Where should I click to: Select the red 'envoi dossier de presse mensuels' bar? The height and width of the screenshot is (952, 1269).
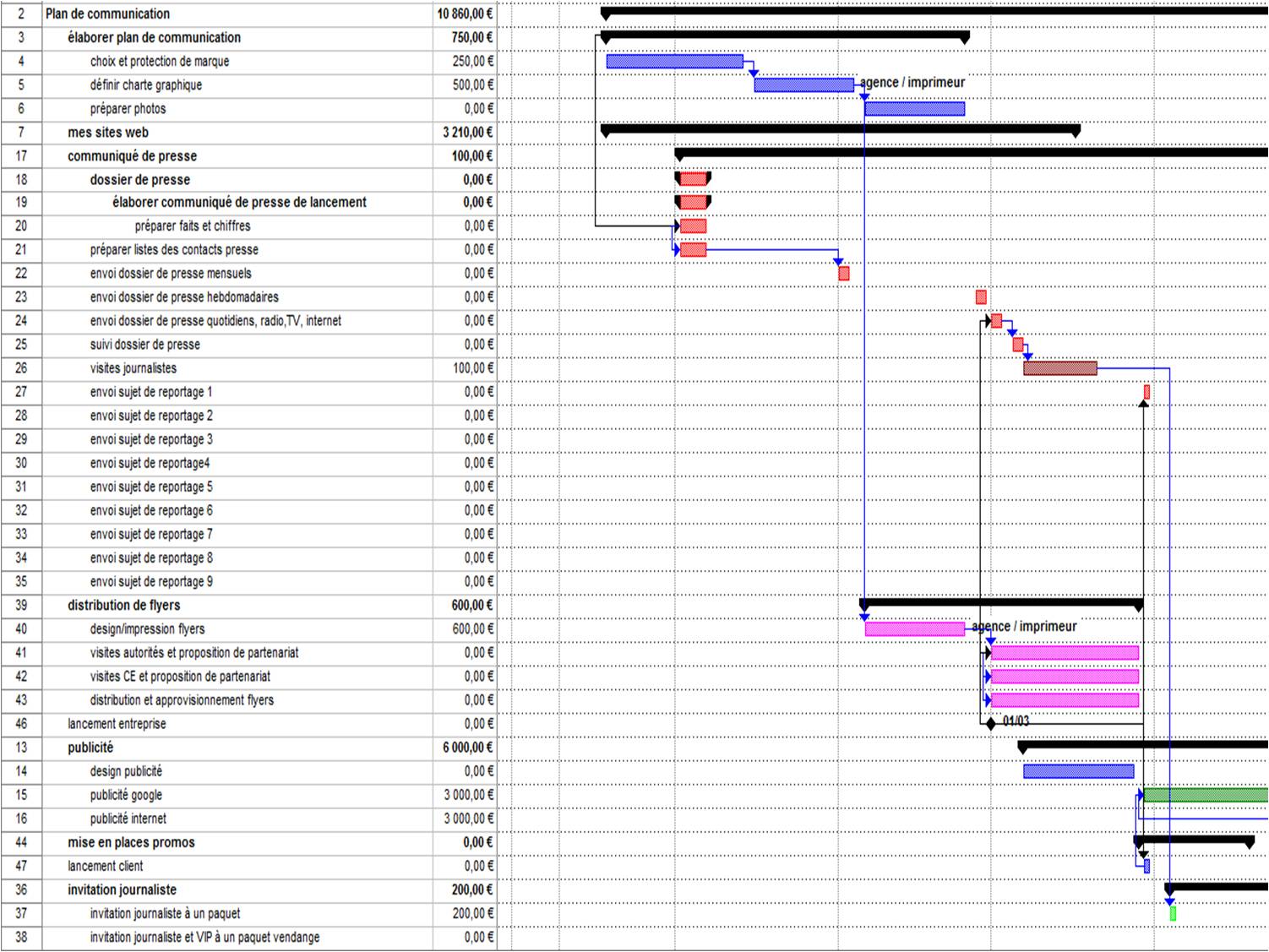844,274
